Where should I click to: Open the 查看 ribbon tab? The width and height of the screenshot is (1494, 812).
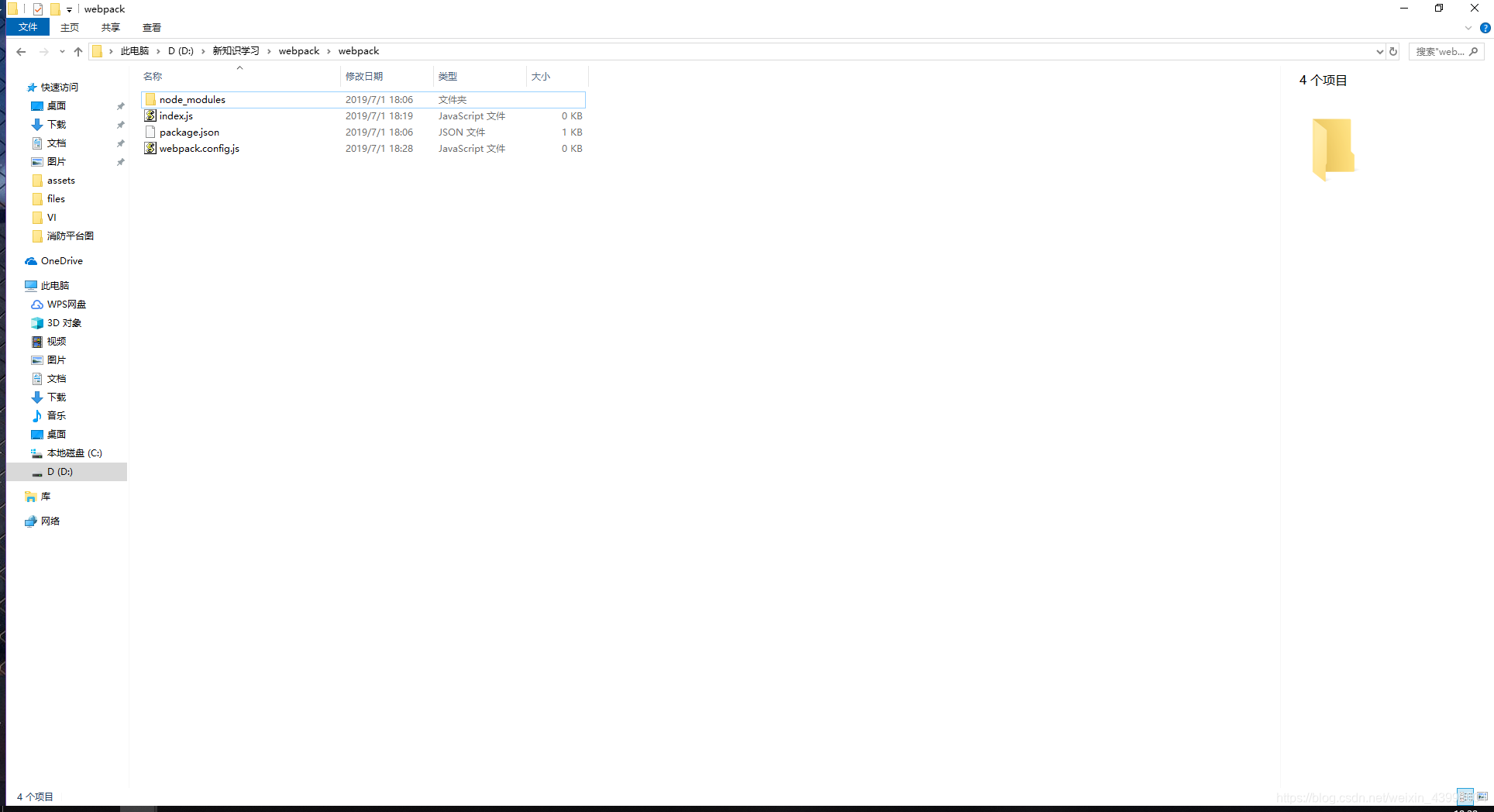[152, 27]
